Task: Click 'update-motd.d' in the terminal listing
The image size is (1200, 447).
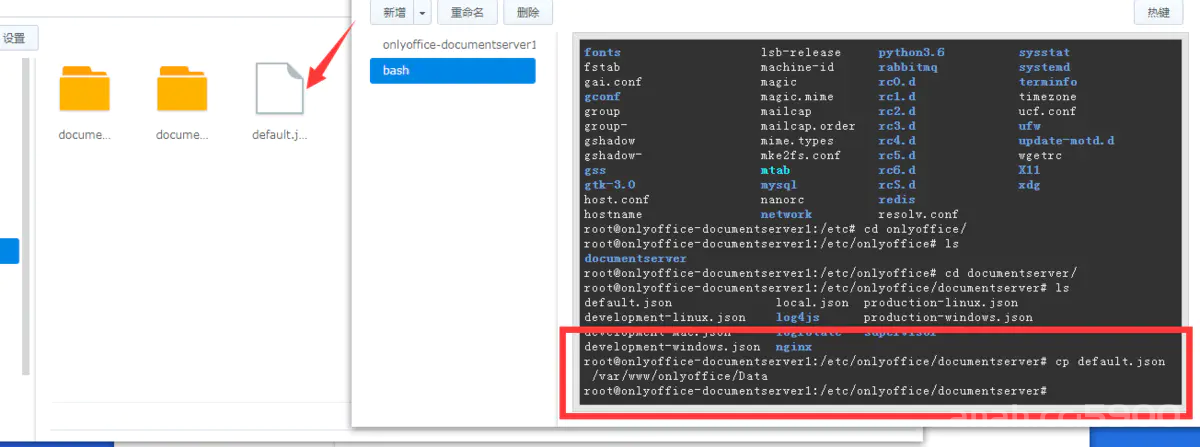Action: tap(1066, 141)
